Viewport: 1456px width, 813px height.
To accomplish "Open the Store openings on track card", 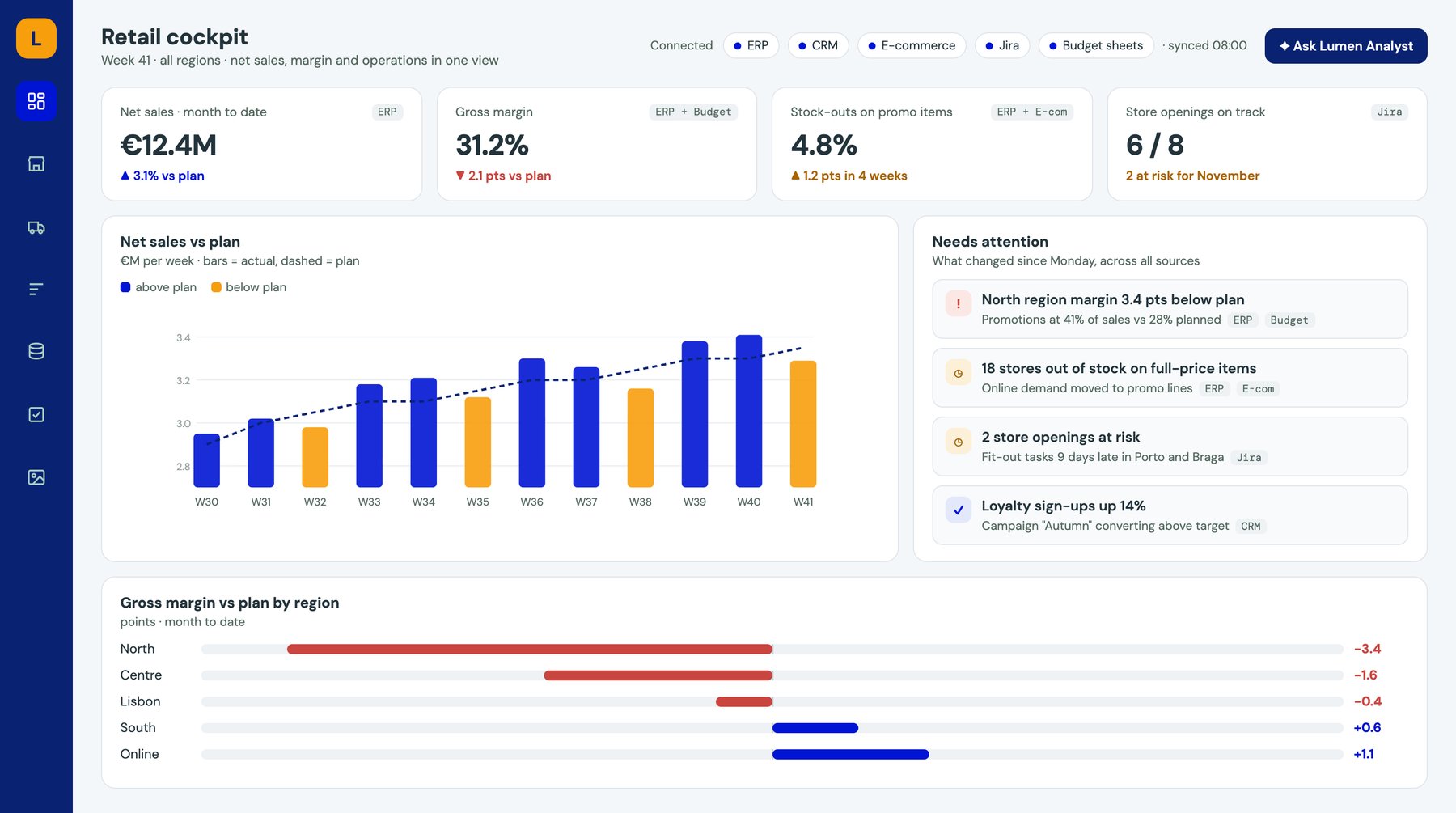I will click(1267, 144).
